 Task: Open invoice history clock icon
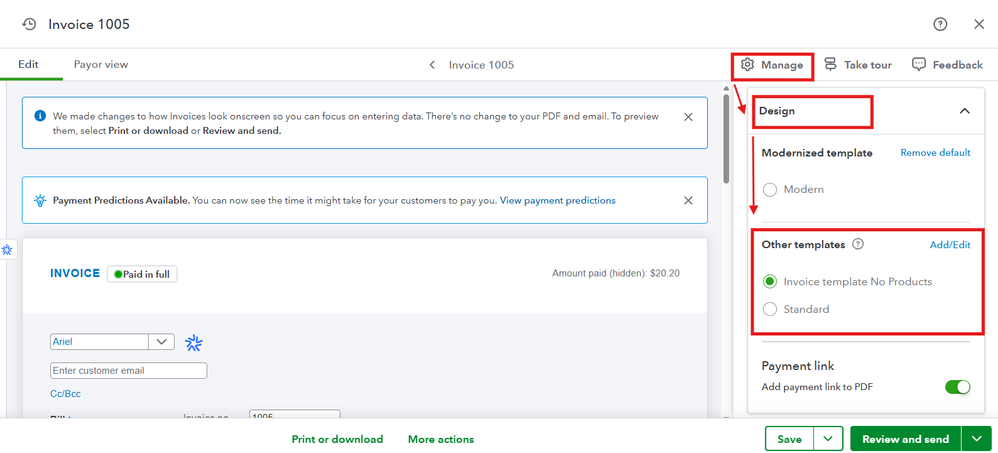click(29, 24)
